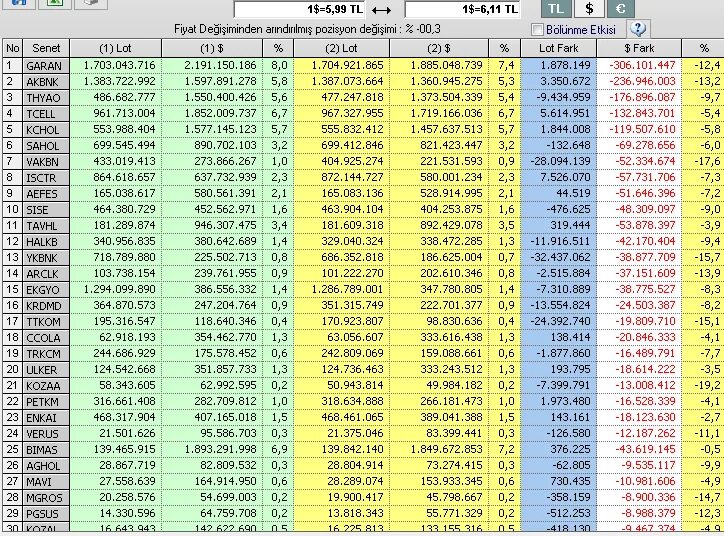Screen dimensions: 724x536
Task: Select the HALKB row label
Action: 46,241
